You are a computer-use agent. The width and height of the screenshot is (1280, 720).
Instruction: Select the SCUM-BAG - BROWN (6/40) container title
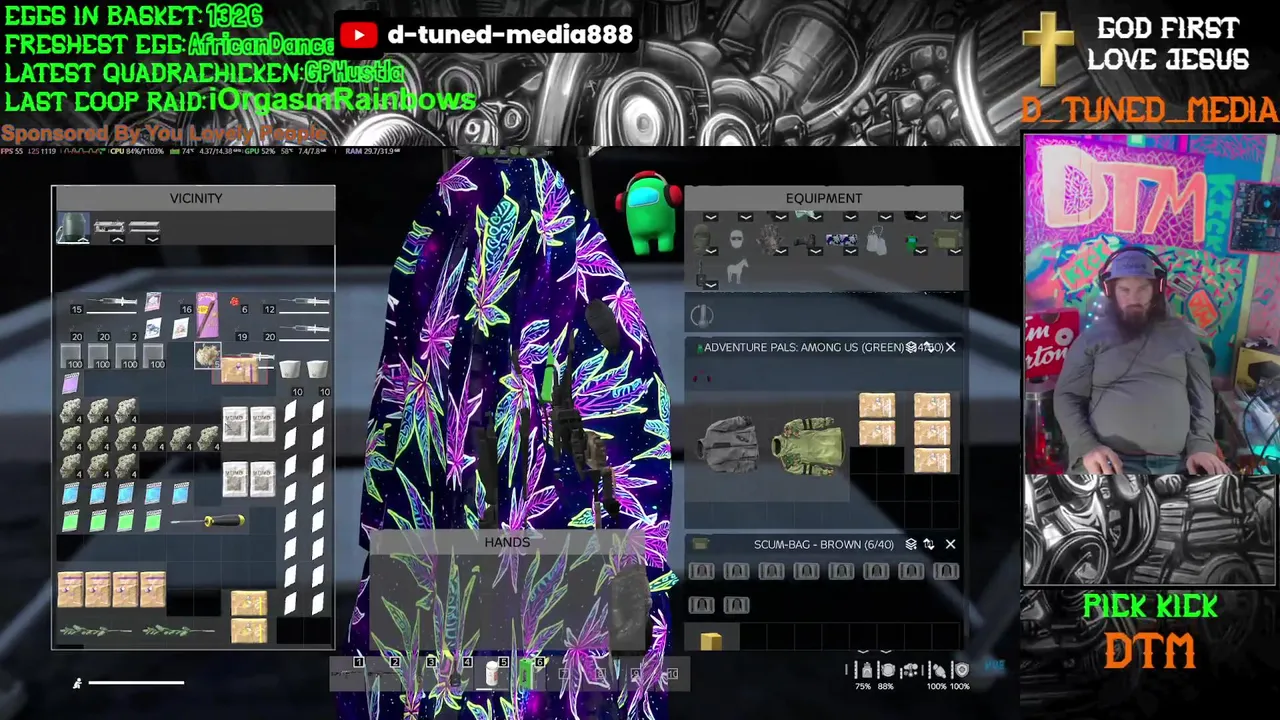click(x=823, y=545)
